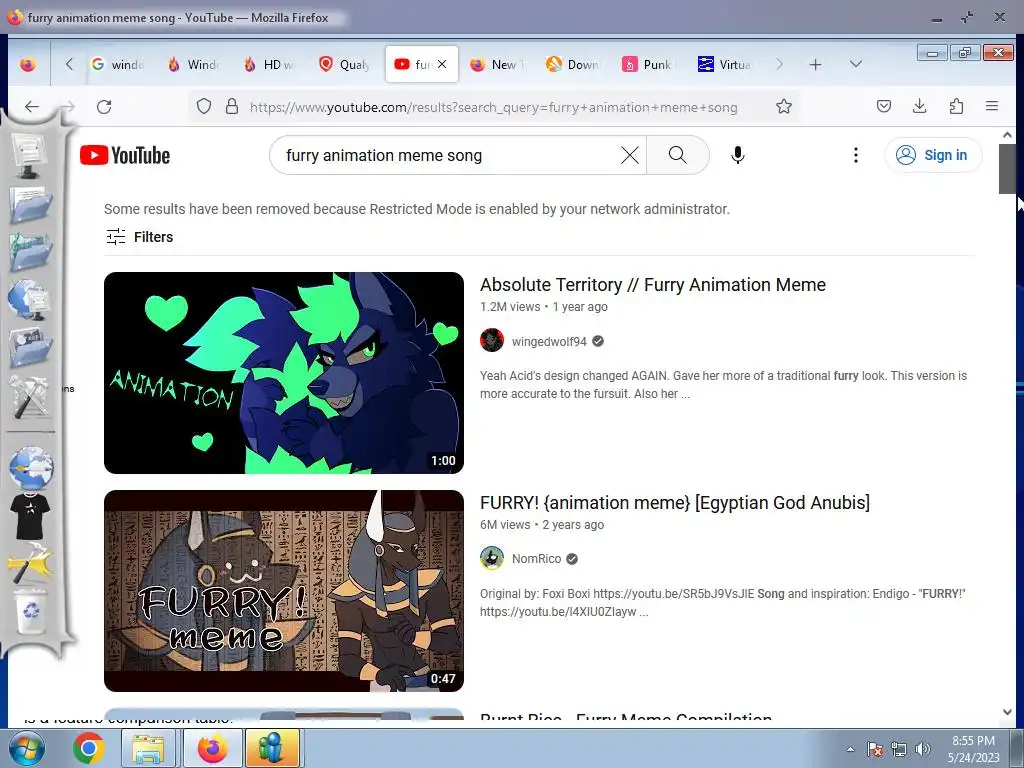This screenshot has height=768, width=1024.
Task: View site info padlock icon
Action: (x=232, y=106)
